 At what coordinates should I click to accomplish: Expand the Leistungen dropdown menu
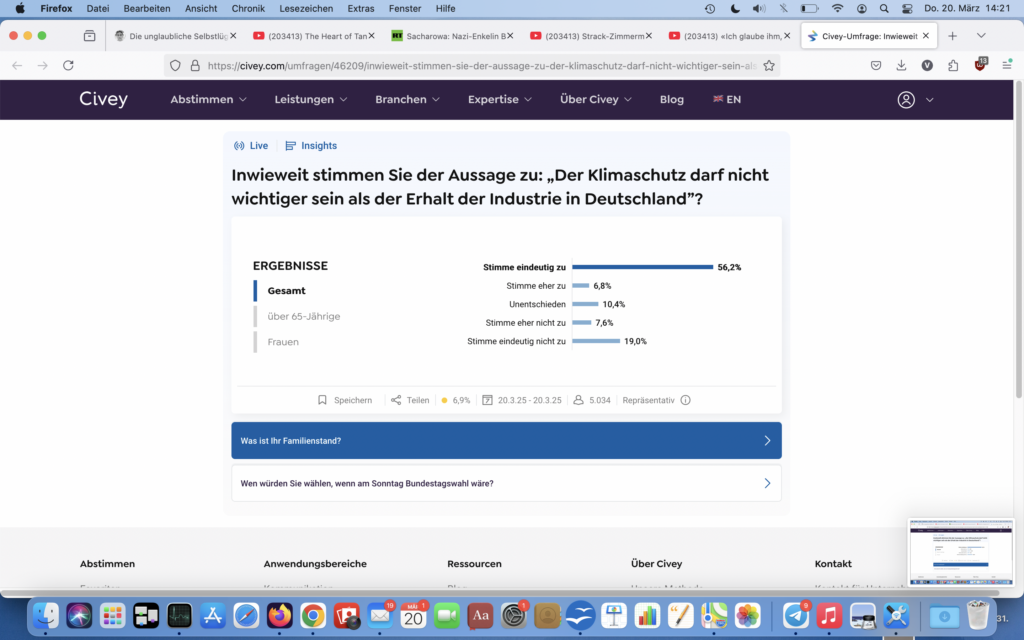pos(311,100)
